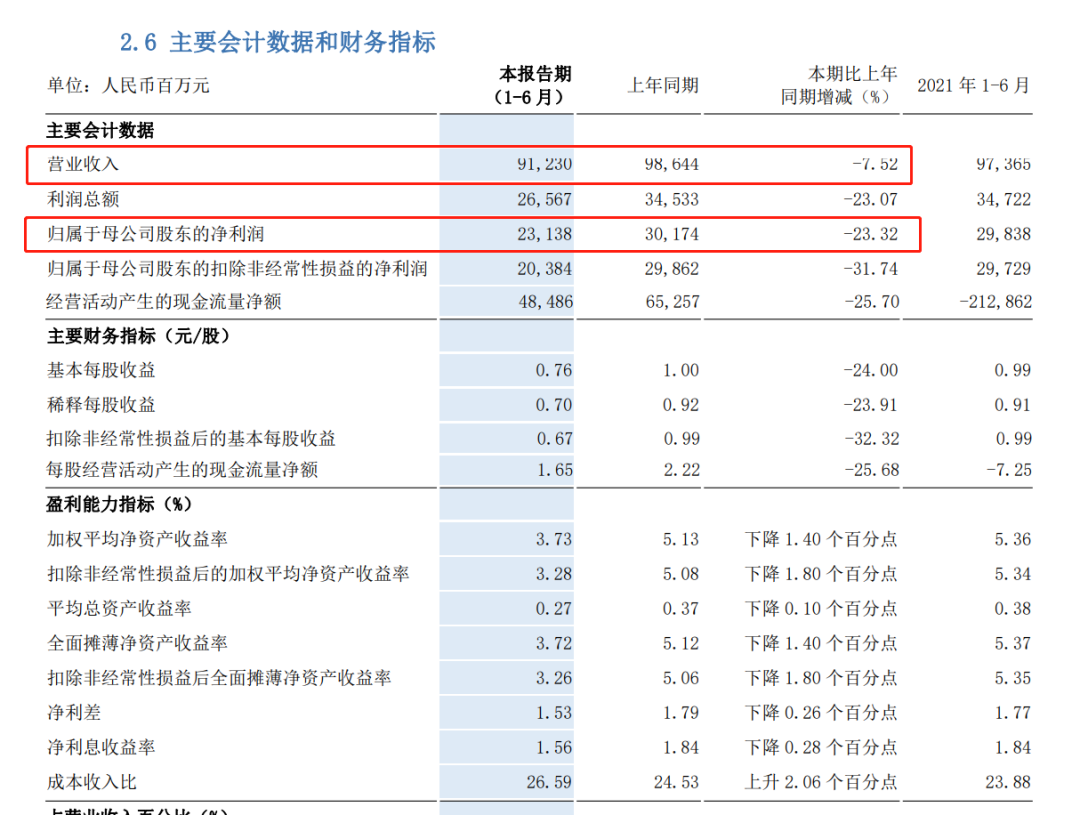Viewport: 1080px width, 815px height.
Task: Click the 扣除非经常性损益后全面摊薄净资产收益率 label
Action: coord(219,678)
